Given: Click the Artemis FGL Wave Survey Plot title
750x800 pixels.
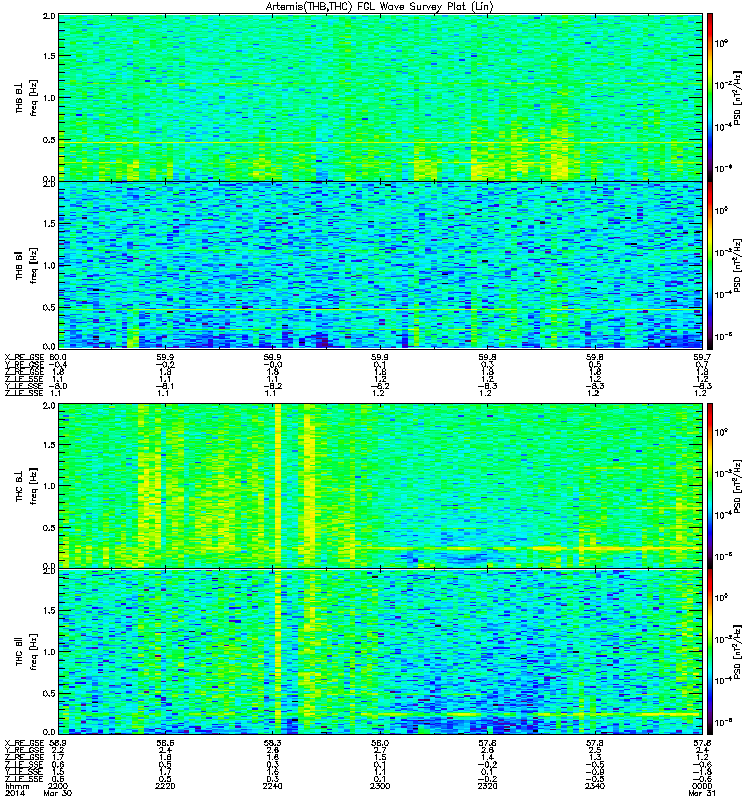Looking at the screenshot, I should tap(380, 7).
